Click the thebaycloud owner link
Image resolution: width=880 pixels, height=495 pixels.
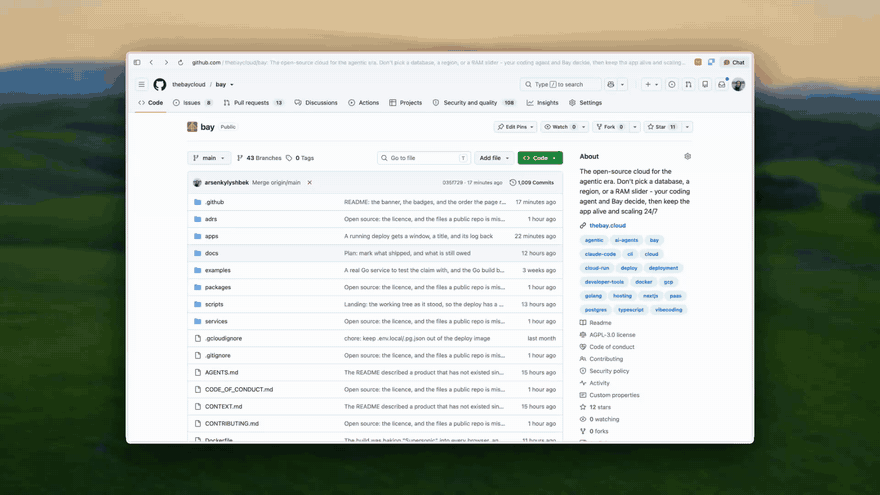click(189, 85)
